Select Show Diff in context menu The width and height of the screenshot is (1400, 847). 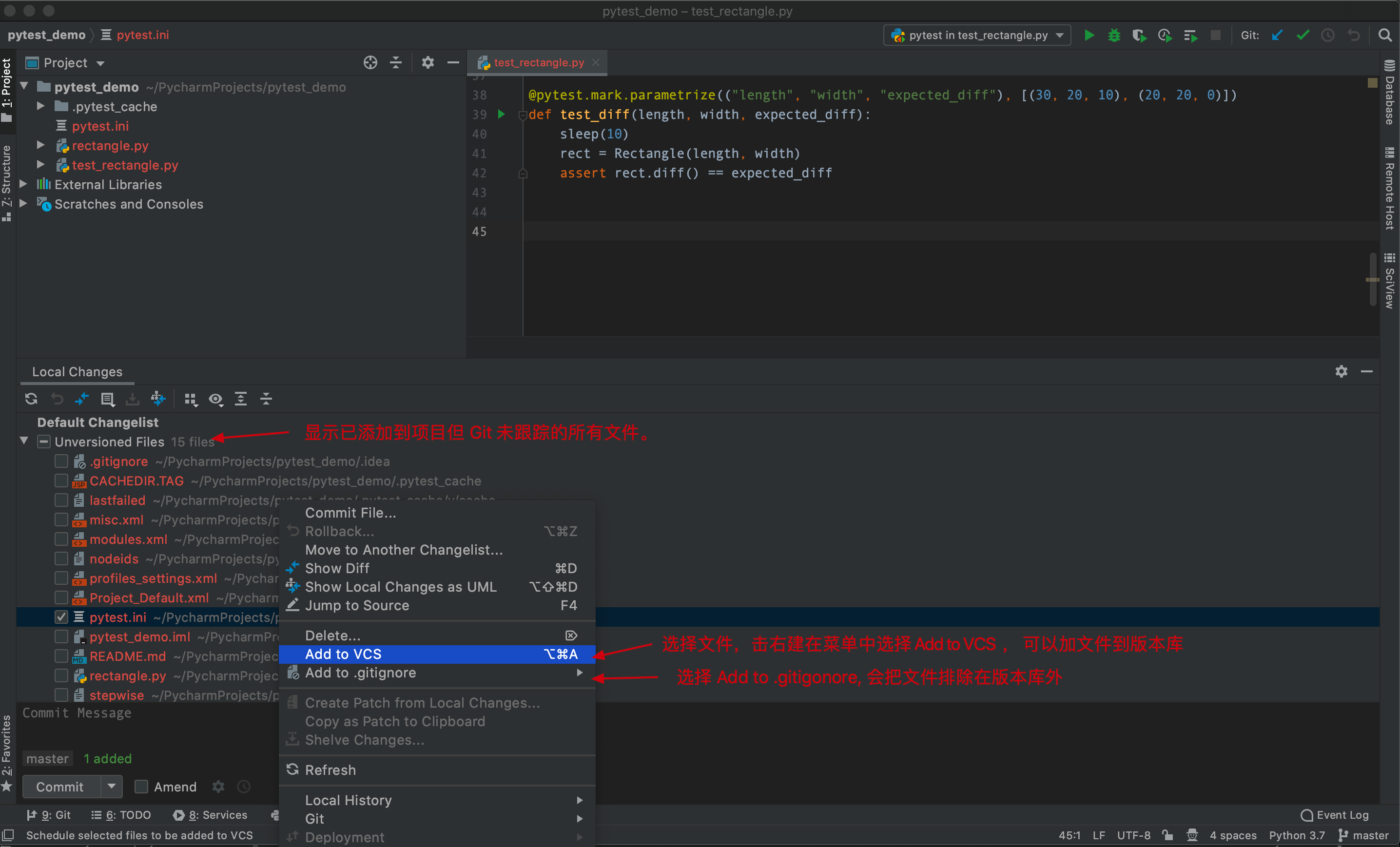[x=437, y=568]
